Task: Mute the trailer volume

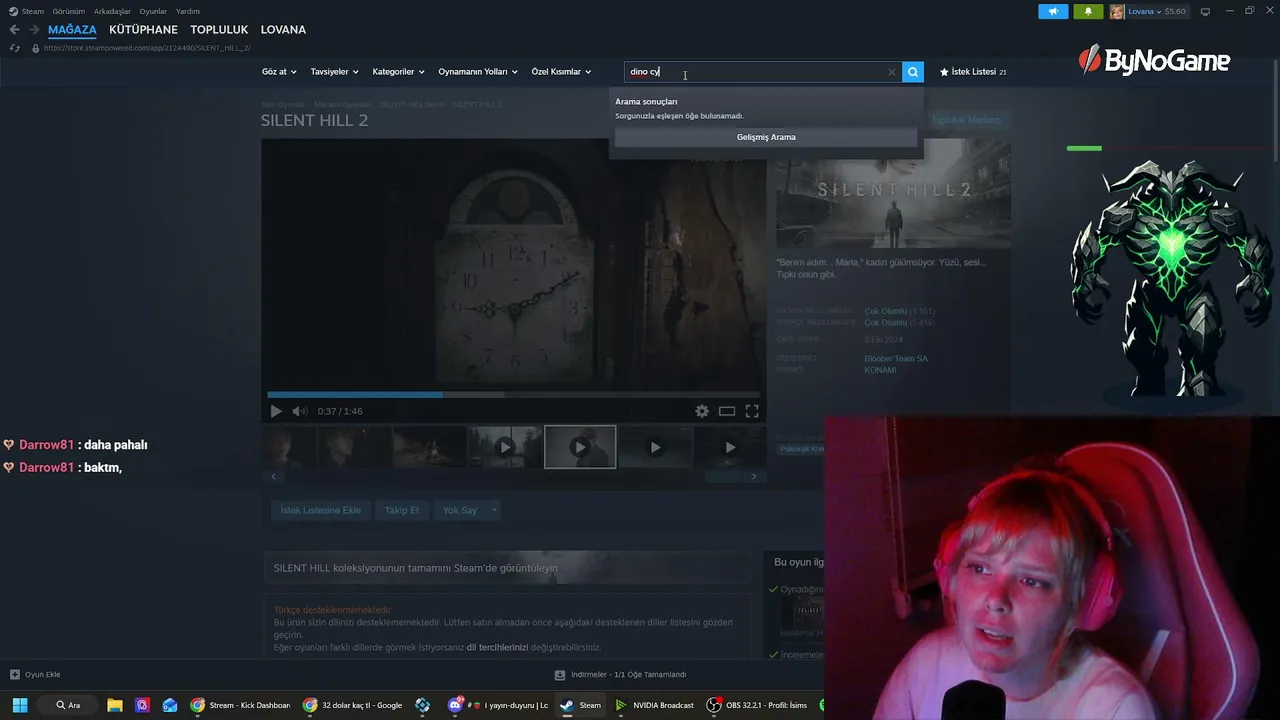Action: click(300, 411)
